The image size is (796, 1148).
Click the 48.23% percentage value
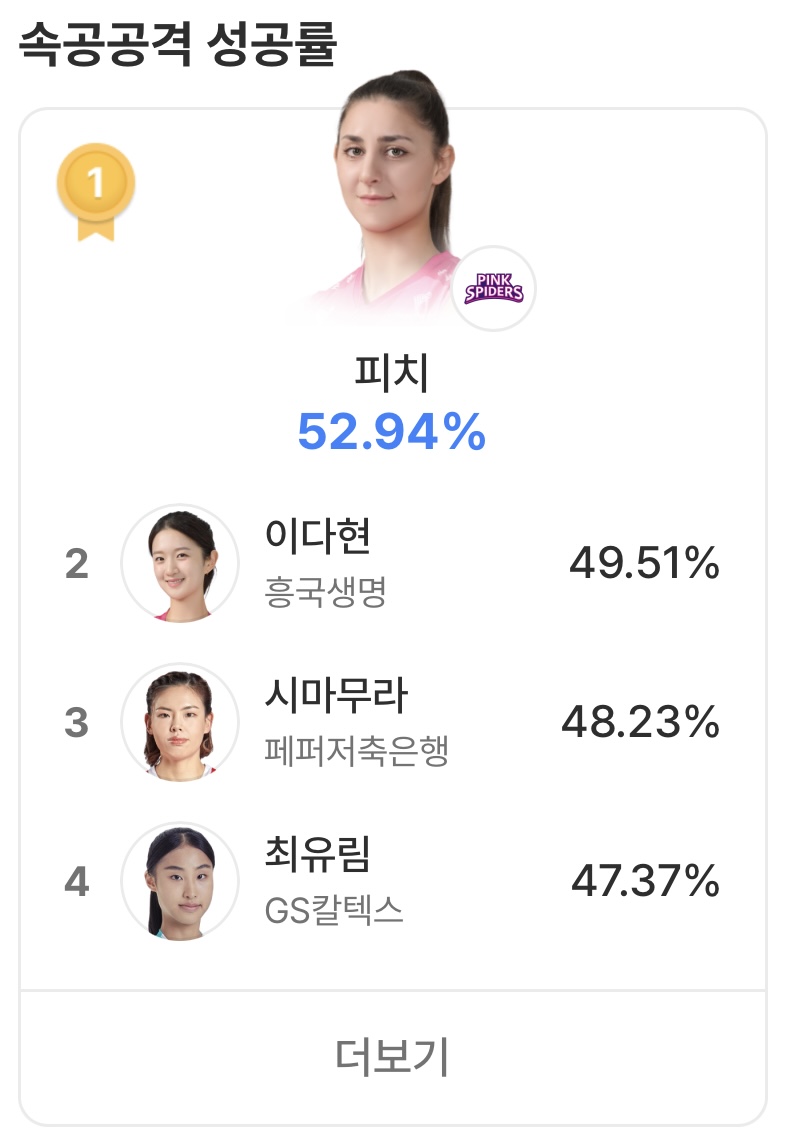[640, 722]
